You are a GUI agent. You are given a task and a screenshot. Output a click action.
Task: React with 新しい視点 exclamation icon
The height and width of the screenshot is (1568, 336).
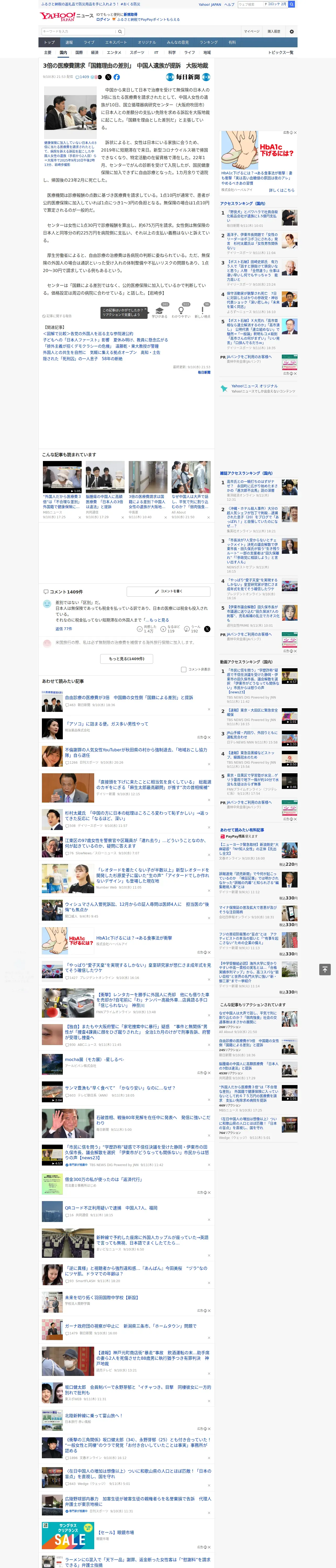click(203, 311)
